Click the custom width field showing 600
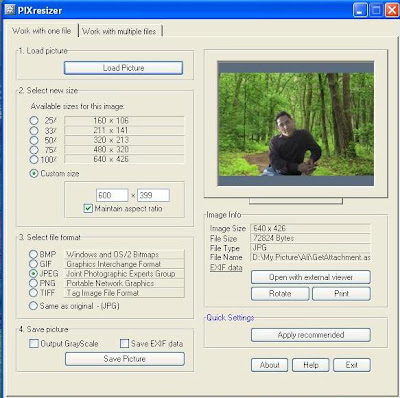The image size is (400, 398). (112, 195)
